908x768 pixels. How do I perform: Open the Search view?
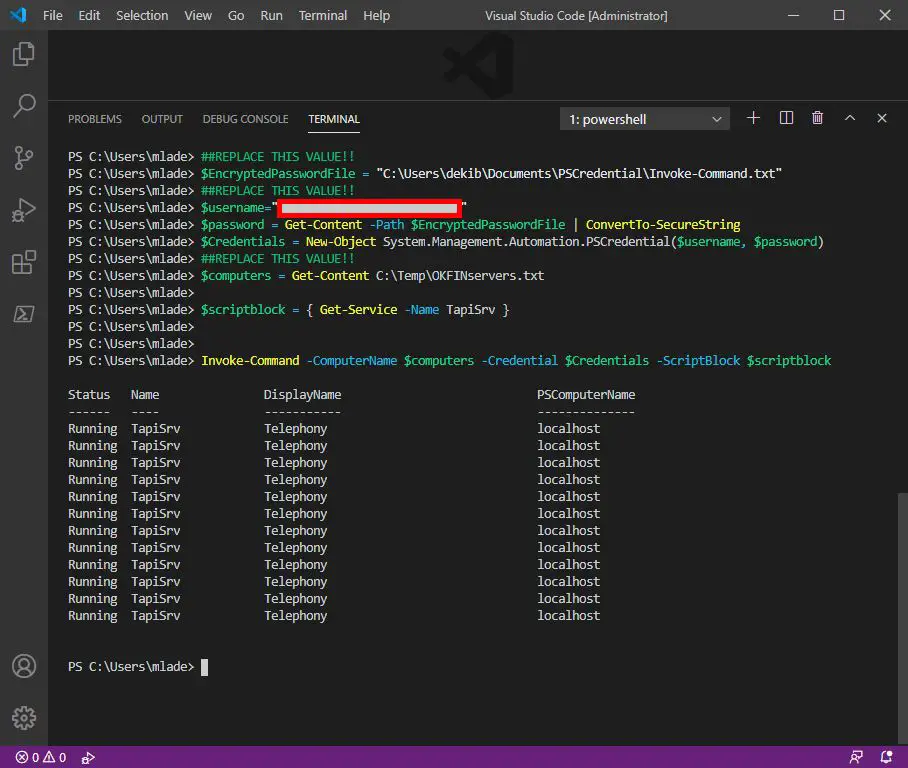coord(24,106)
